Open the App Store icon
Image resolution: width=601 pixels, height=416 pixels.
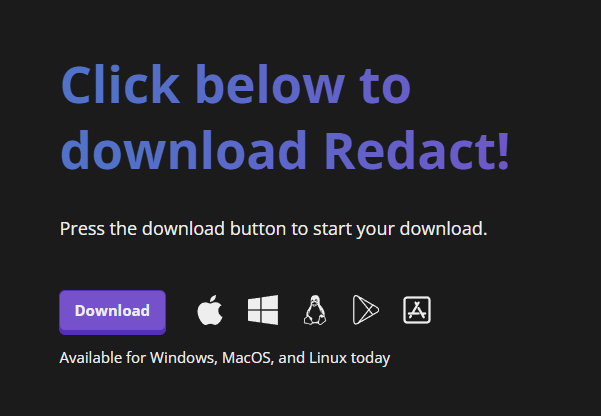click(x=417, y=310)
